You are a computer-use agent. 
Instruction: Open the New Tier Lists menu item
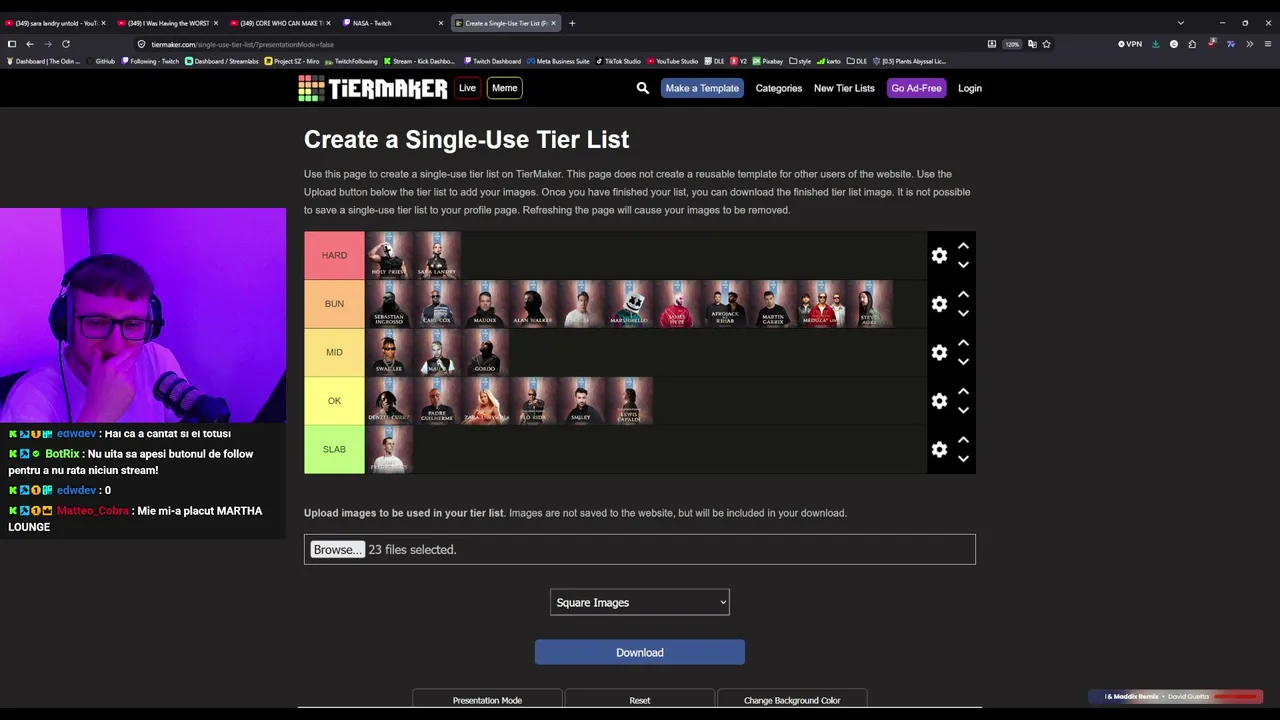point(844,88)
